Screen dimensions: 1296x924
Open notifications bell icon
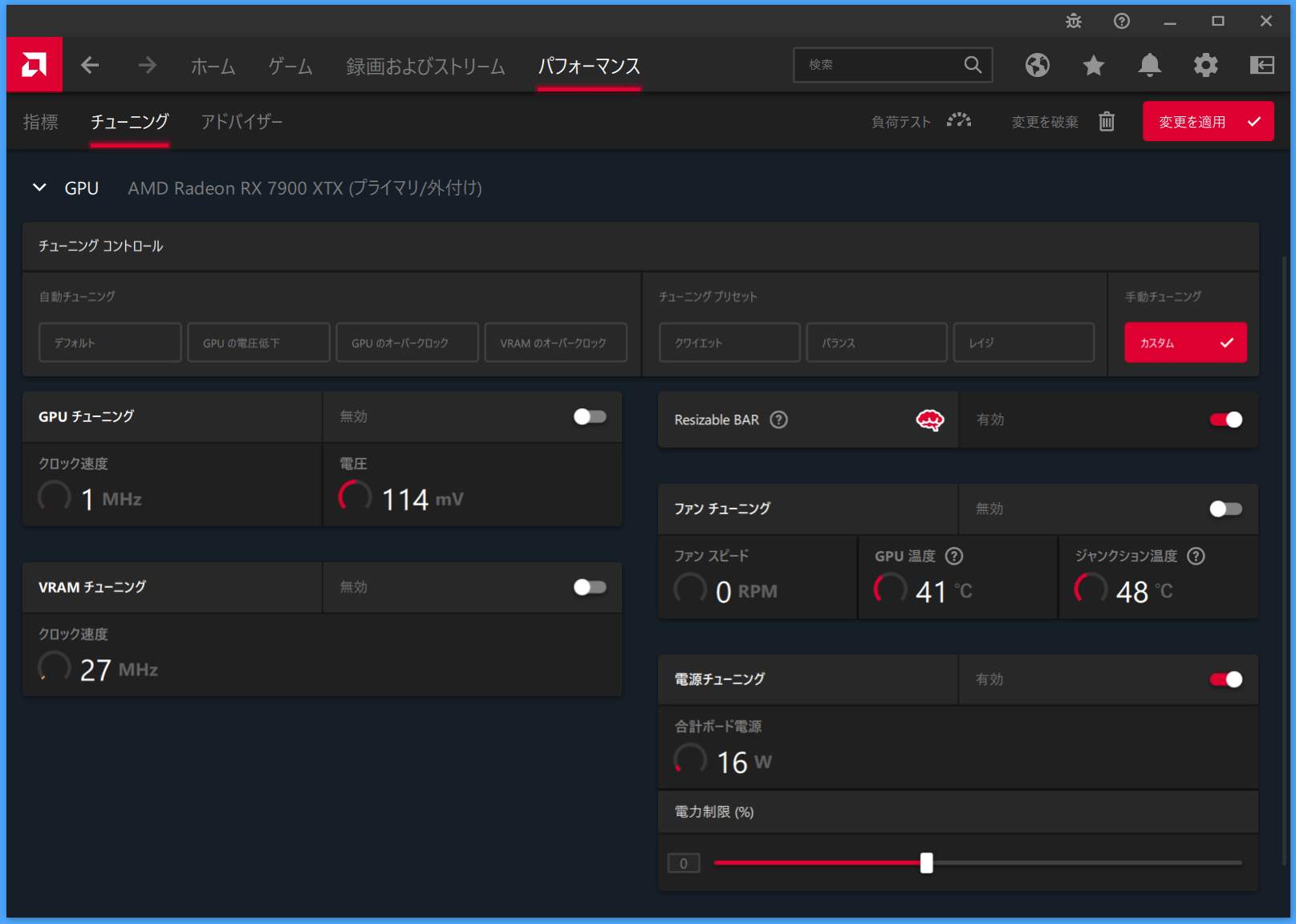1150,65
